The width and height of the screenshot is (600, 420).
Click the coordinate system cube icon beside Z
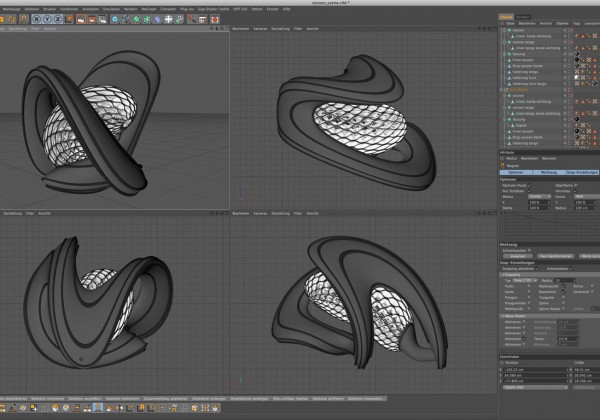[69, 19]
